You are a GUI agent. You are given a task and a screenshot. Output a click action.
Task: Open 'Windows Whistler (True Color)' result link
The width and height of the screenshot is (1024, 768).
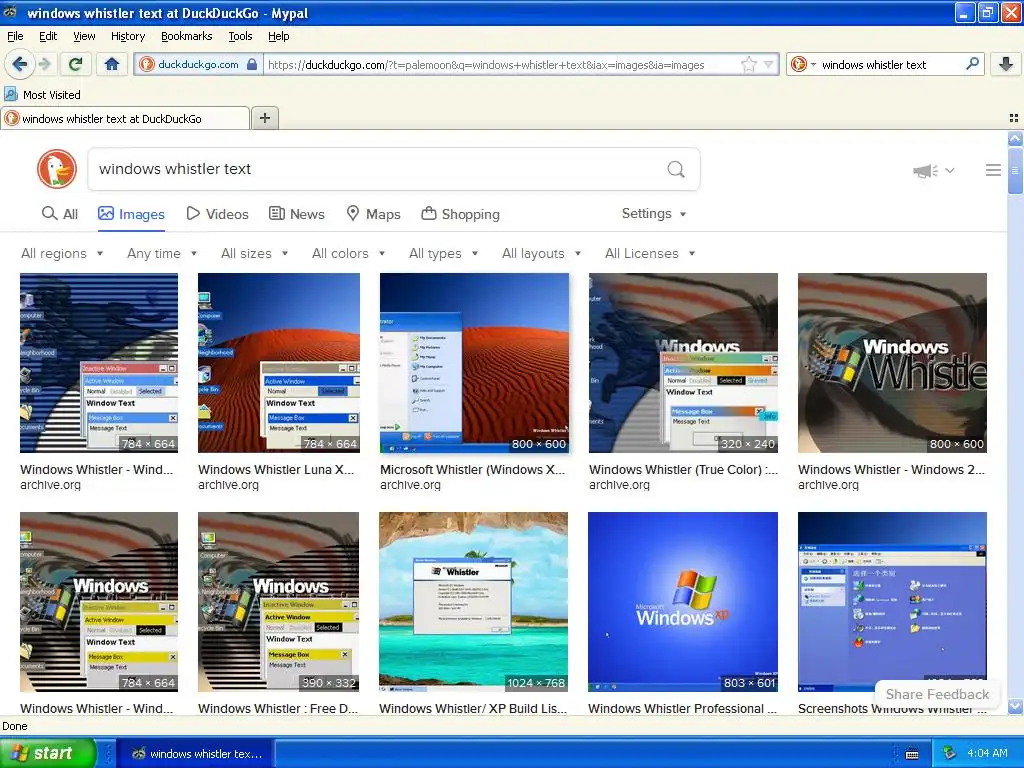coord(683,470)
